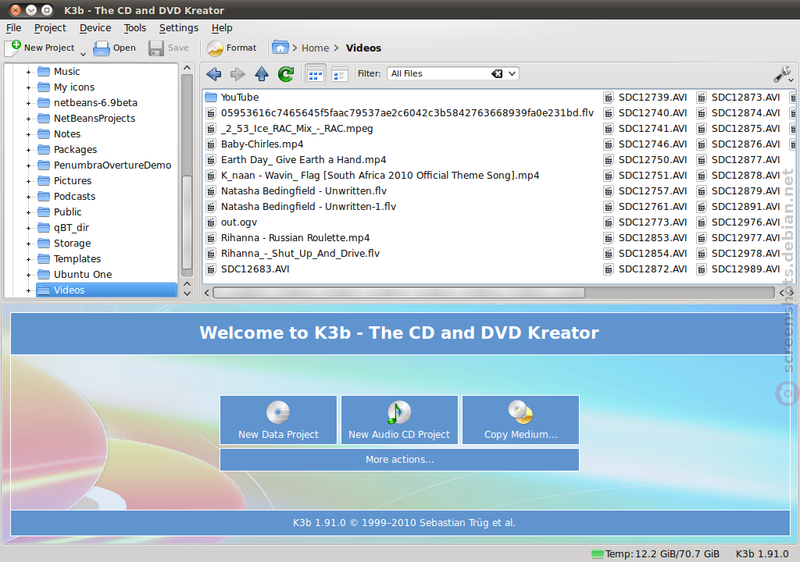Click video icon beside SDC12683.AVI
Screen dimensions: 800x562
(x=210, y=269)
